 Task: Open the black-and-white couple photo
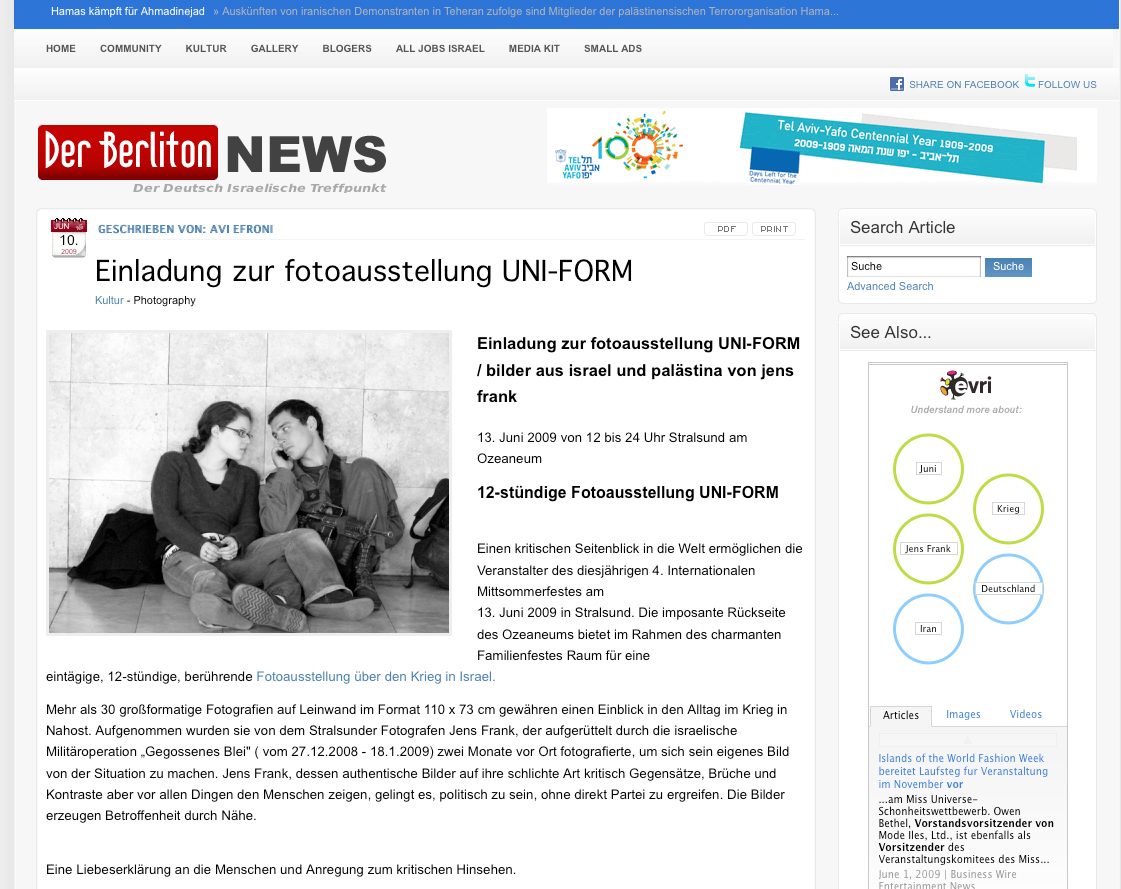pos(249,483)
